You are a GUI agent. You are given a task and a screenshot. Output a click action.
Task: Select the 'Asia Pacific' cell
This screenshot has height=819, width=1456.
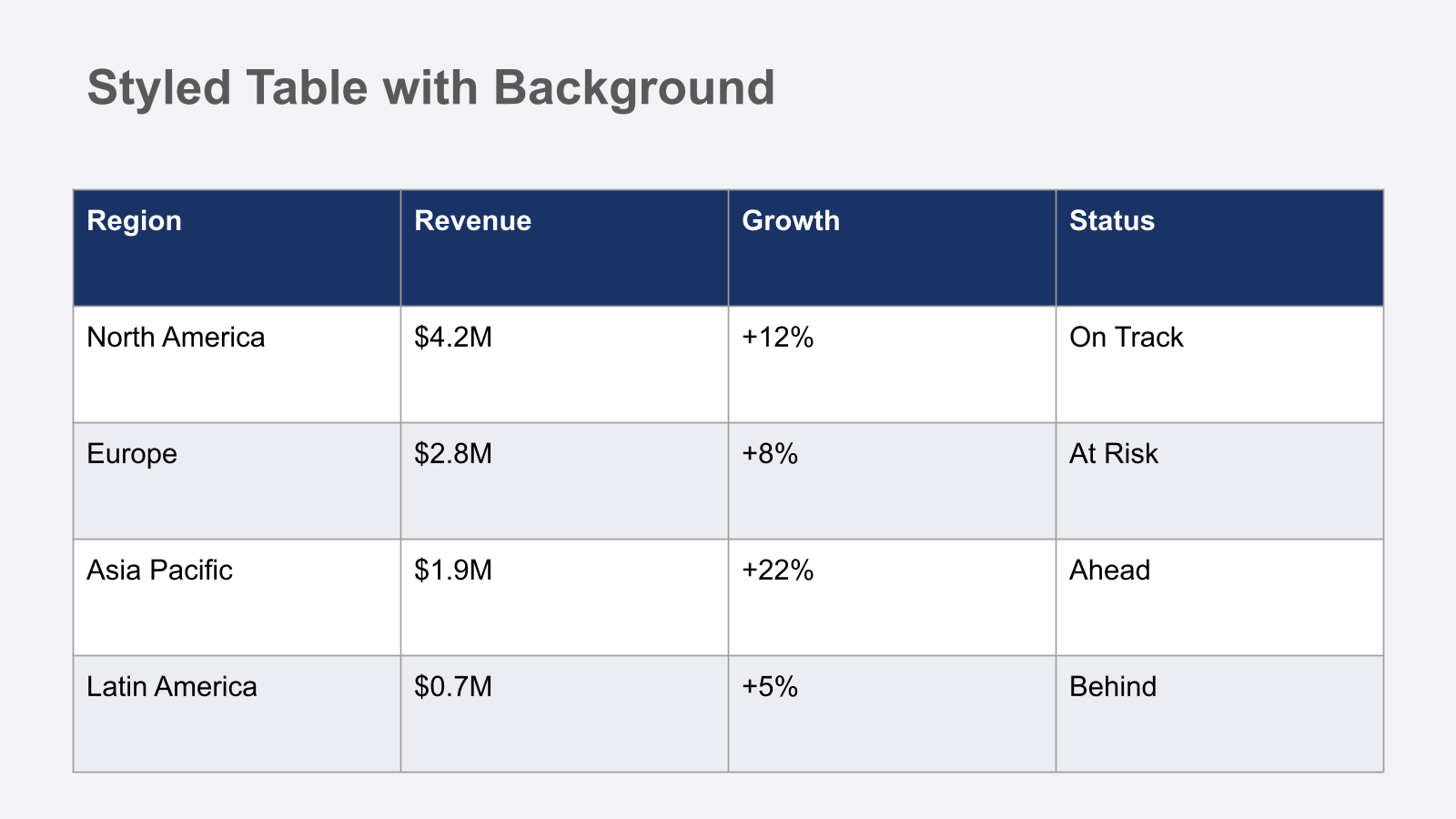pyautogui.click(x=237, y=597)
